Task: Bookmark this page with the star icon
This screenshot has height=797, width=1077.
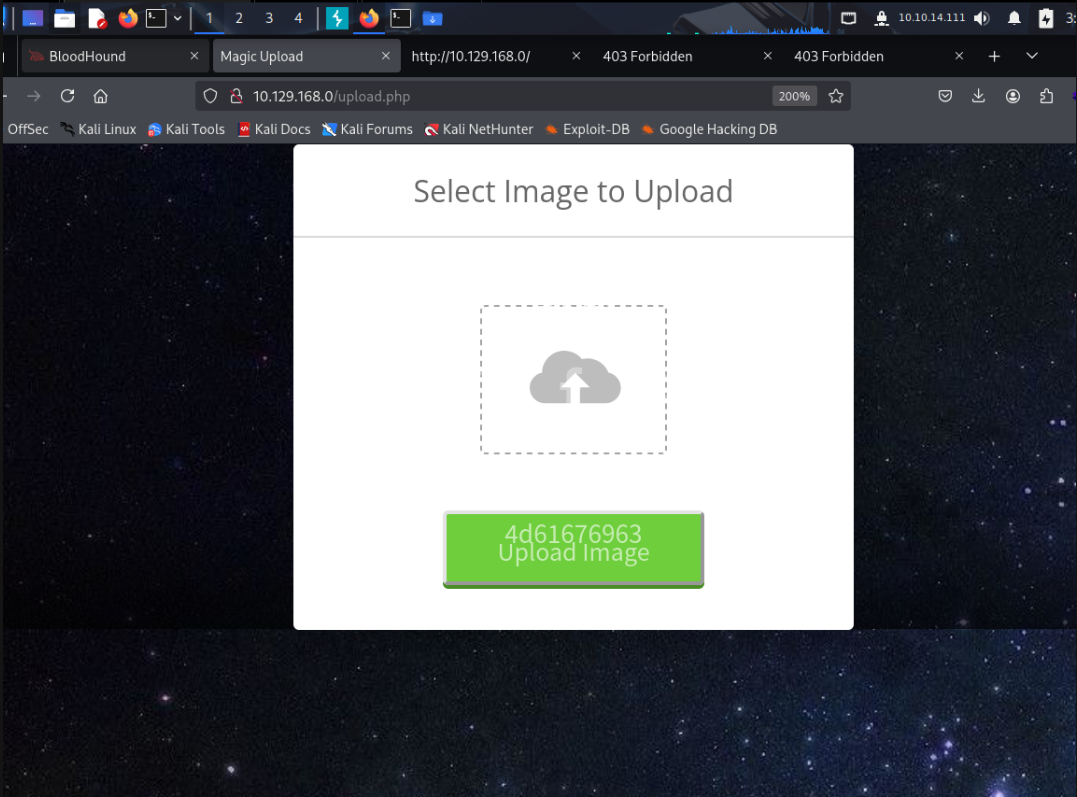Action: coord(836,96)
